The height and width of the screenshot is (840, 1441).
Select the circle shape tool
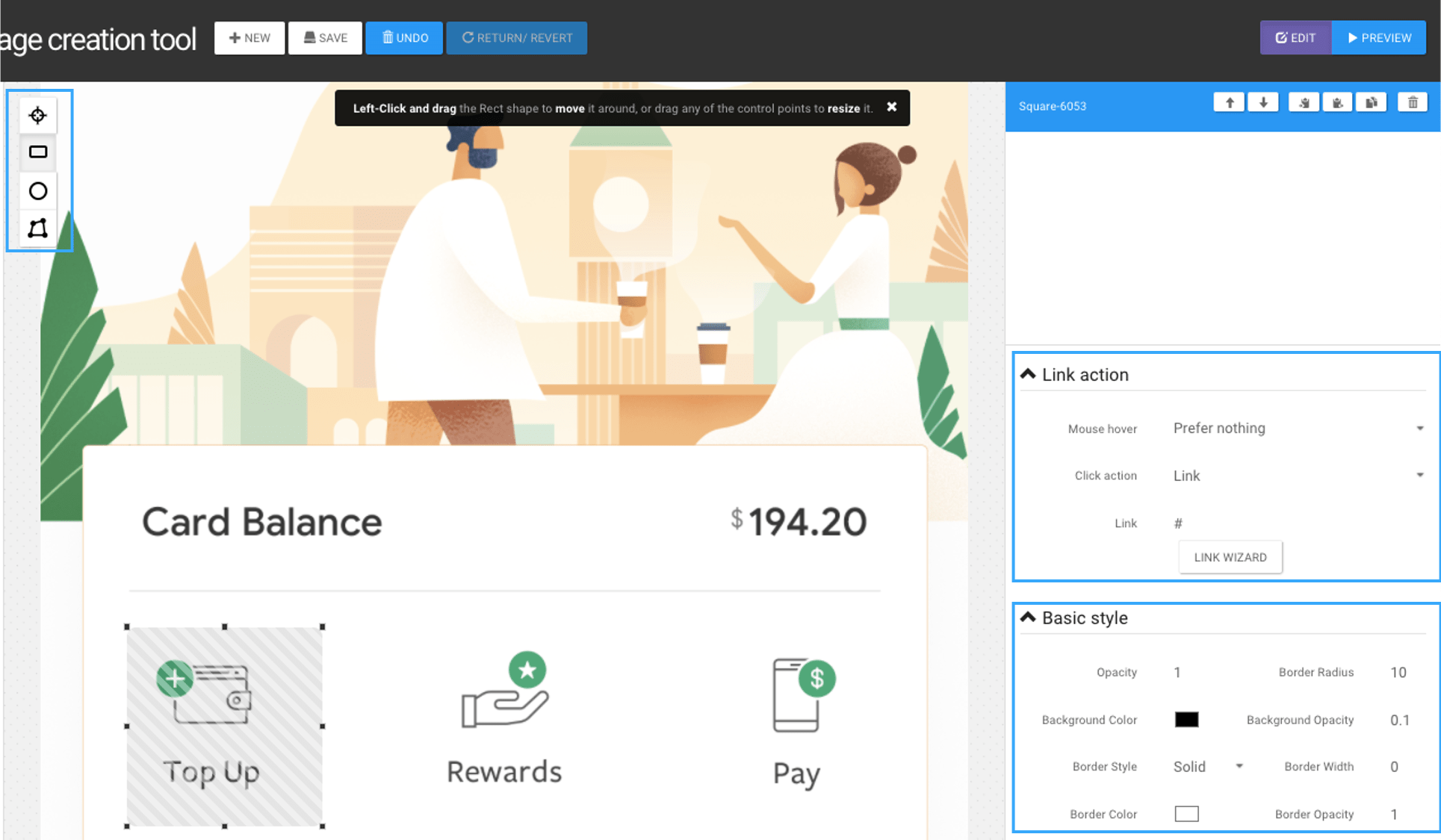pos(37,191)
